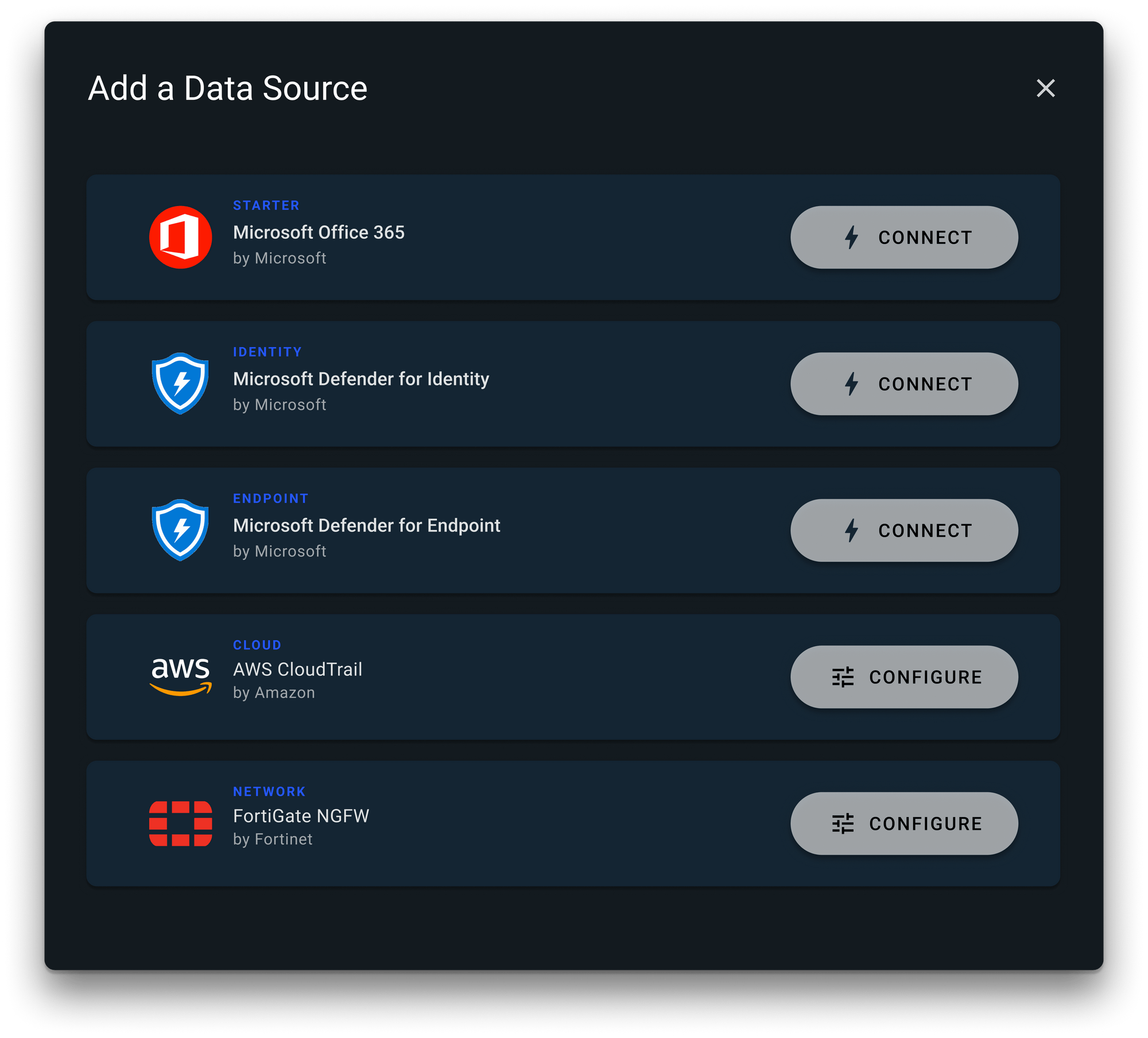Image resolution: width=1148 pixels, height=1038 pixels.
Task: Click the Microsoft Office 365 icon
Action: 181,237
